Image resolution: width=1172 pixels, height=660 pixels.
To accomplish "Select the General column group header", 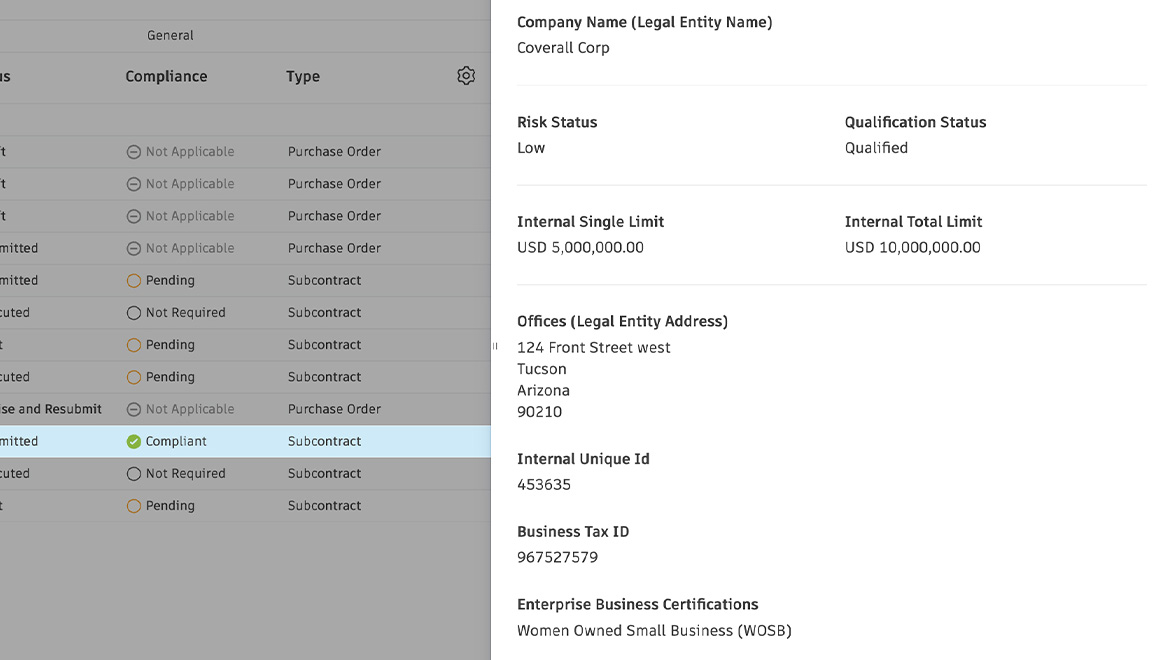I will (170, 35).
